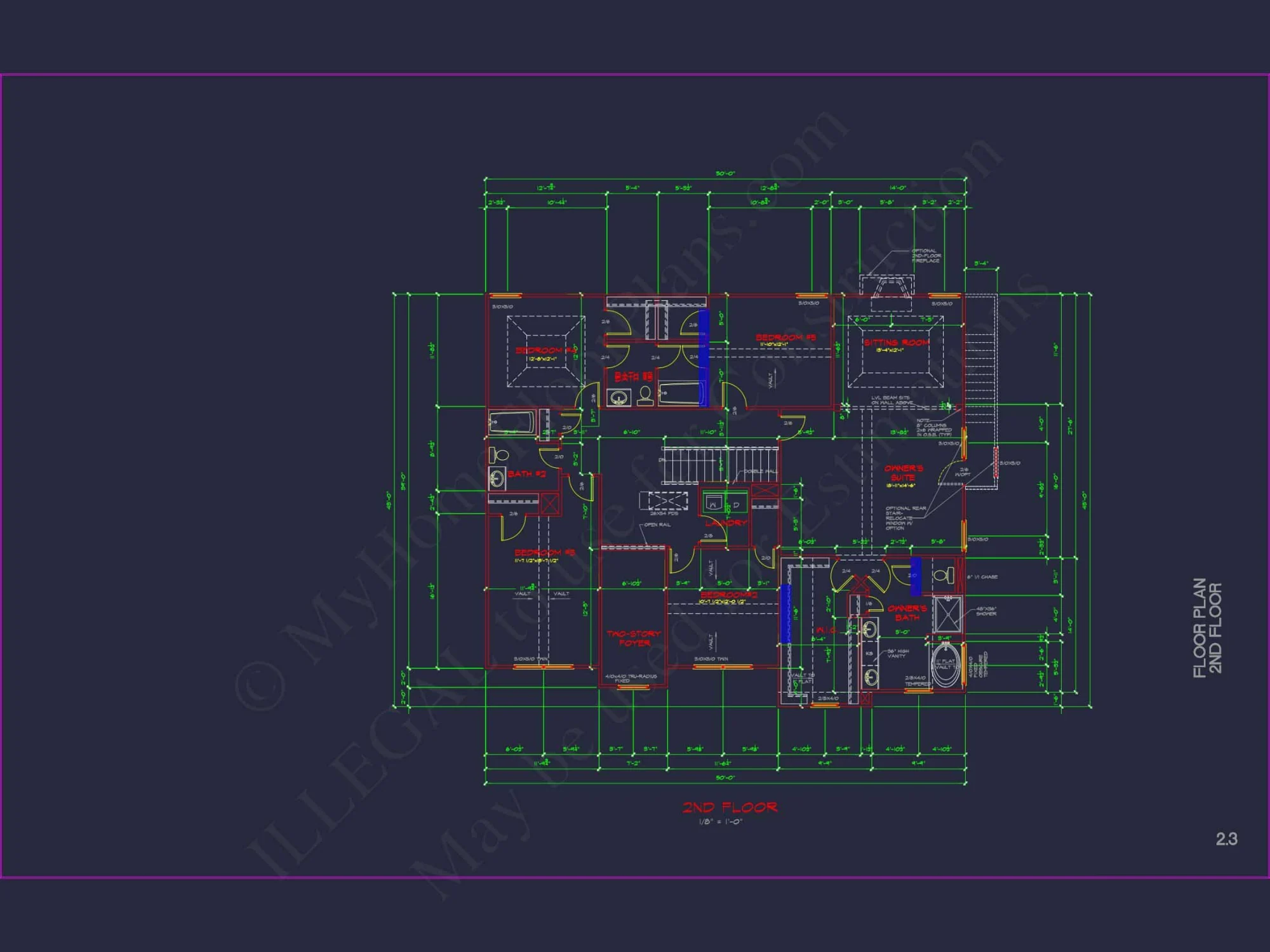The height and width of the screenshot is (952, 1270).
Task: Click the blue pocket door marker near W.I.C.
Action: [785, 612]
